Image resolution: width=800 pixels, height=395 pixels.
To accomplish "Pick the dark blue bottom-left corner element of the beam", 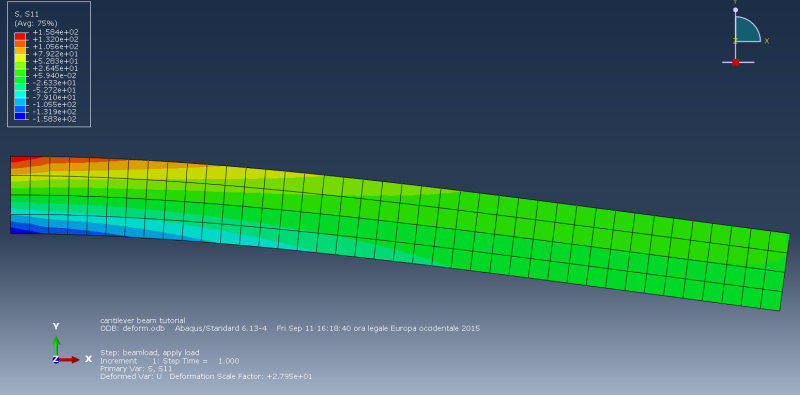I will tap(20, 224).
